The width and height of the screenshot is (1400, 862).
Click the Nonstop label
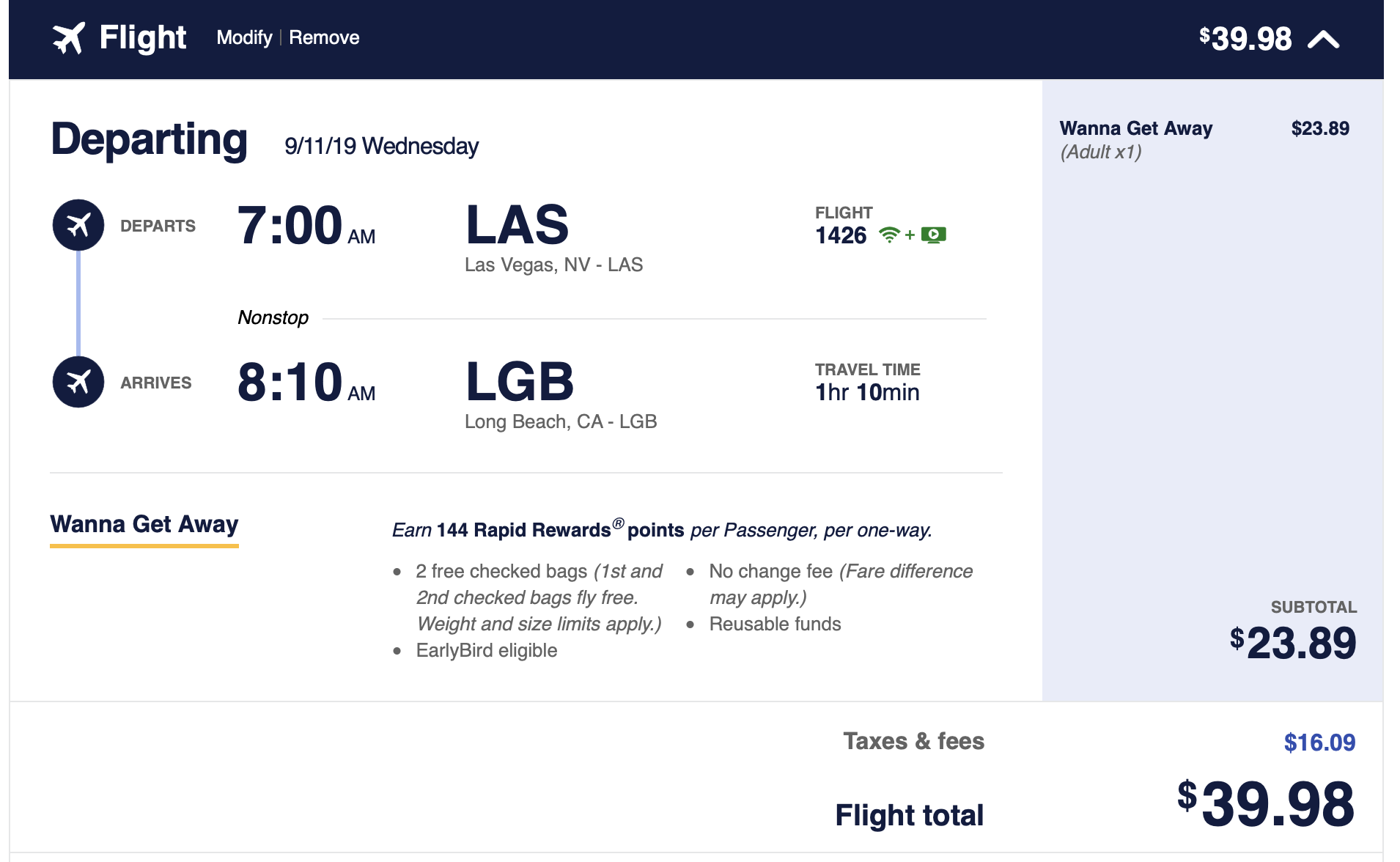(x=273, y=317)
